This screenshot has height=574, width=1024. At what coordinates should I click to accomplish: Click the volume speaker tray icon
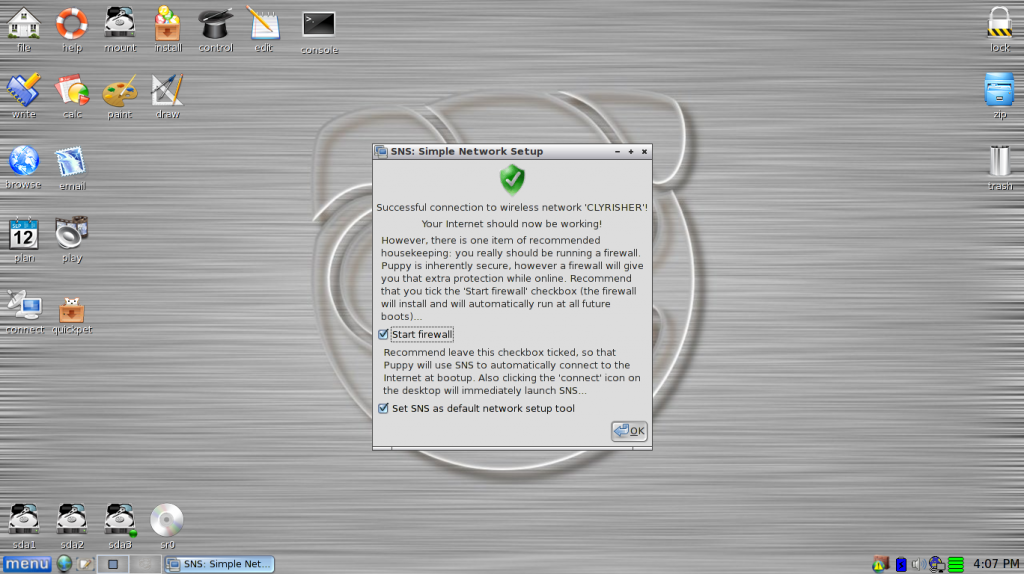click(918, 564)
